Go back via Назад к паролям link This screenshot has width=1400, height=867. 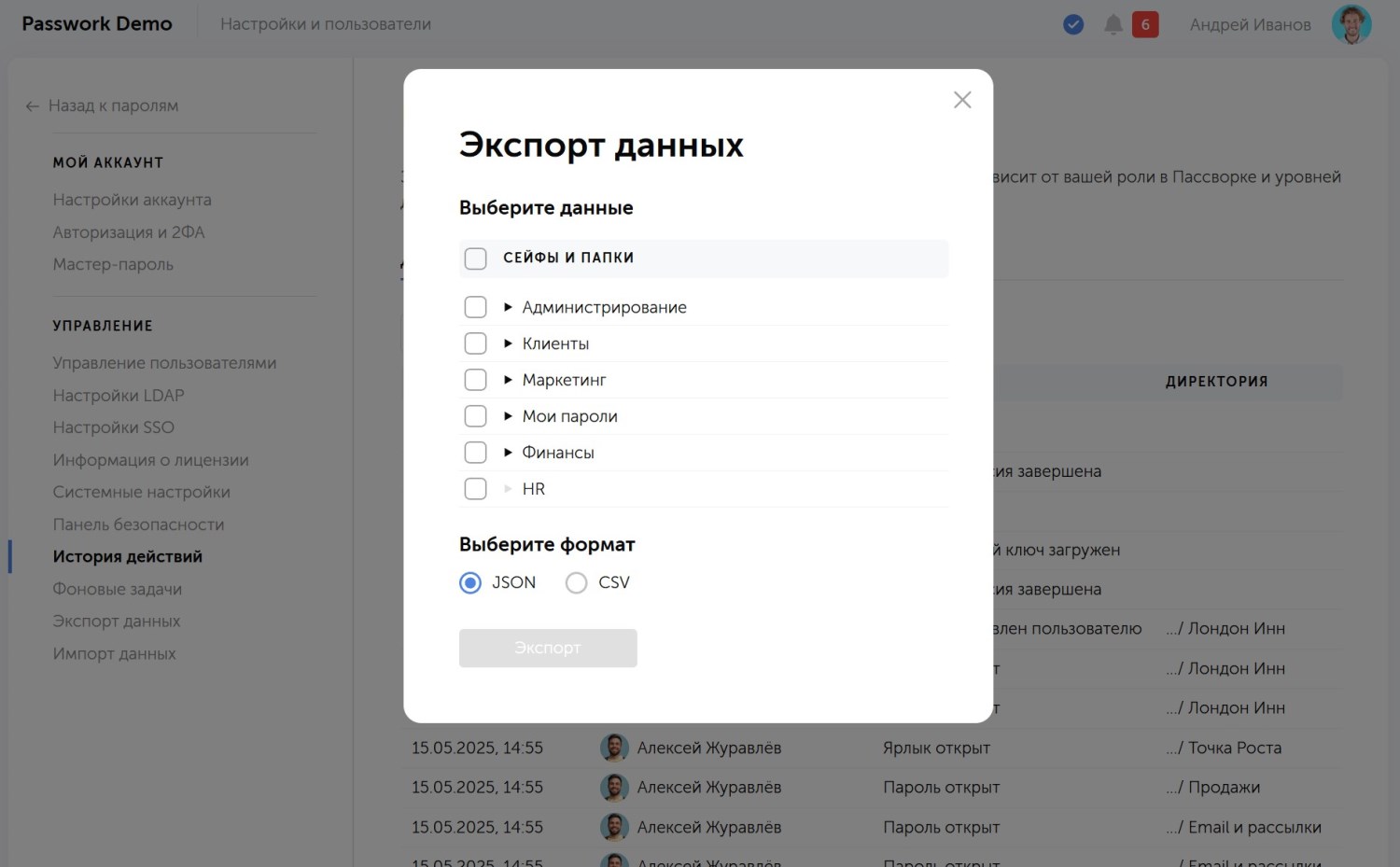113,106
